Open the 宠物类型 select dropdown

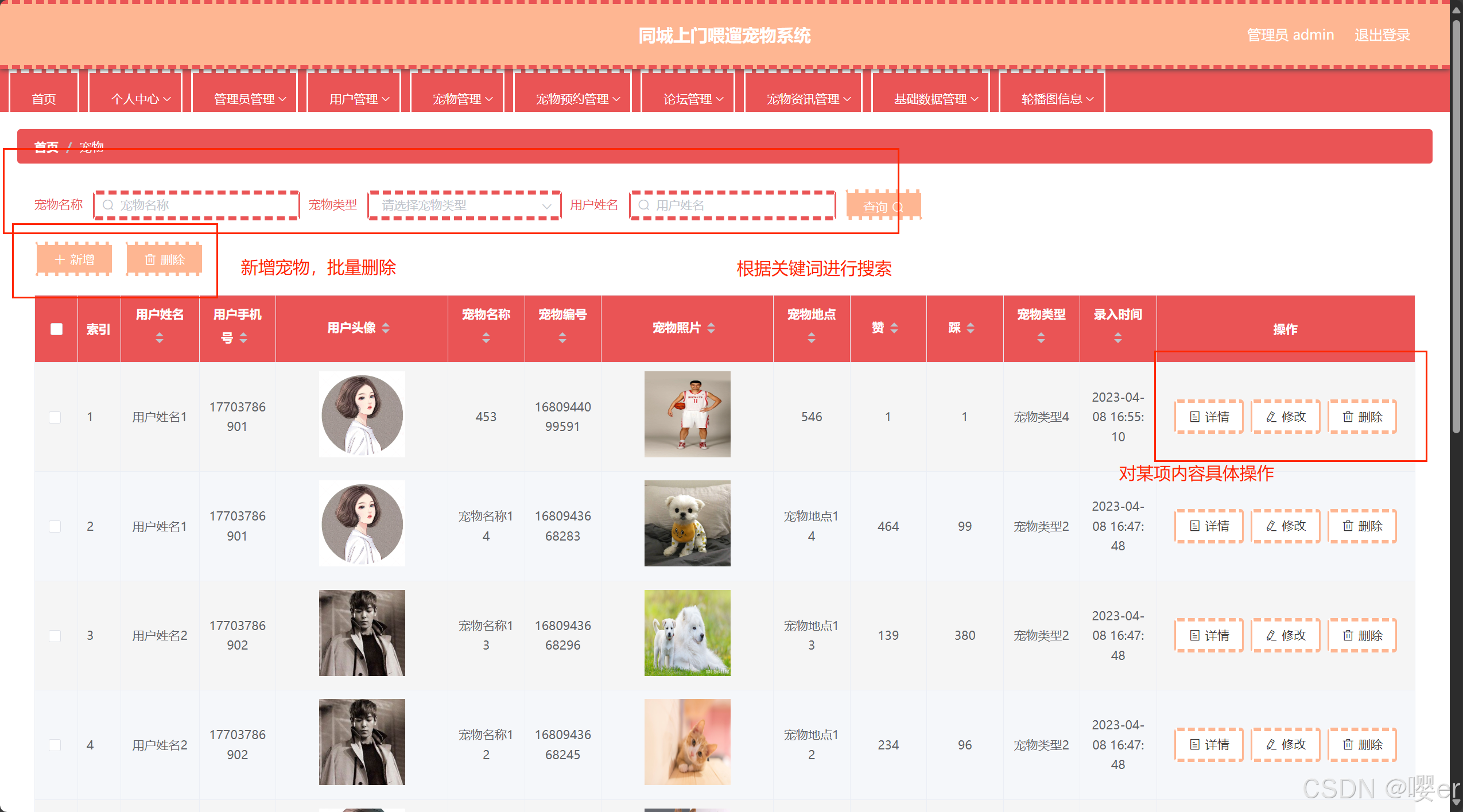[464, 205]
